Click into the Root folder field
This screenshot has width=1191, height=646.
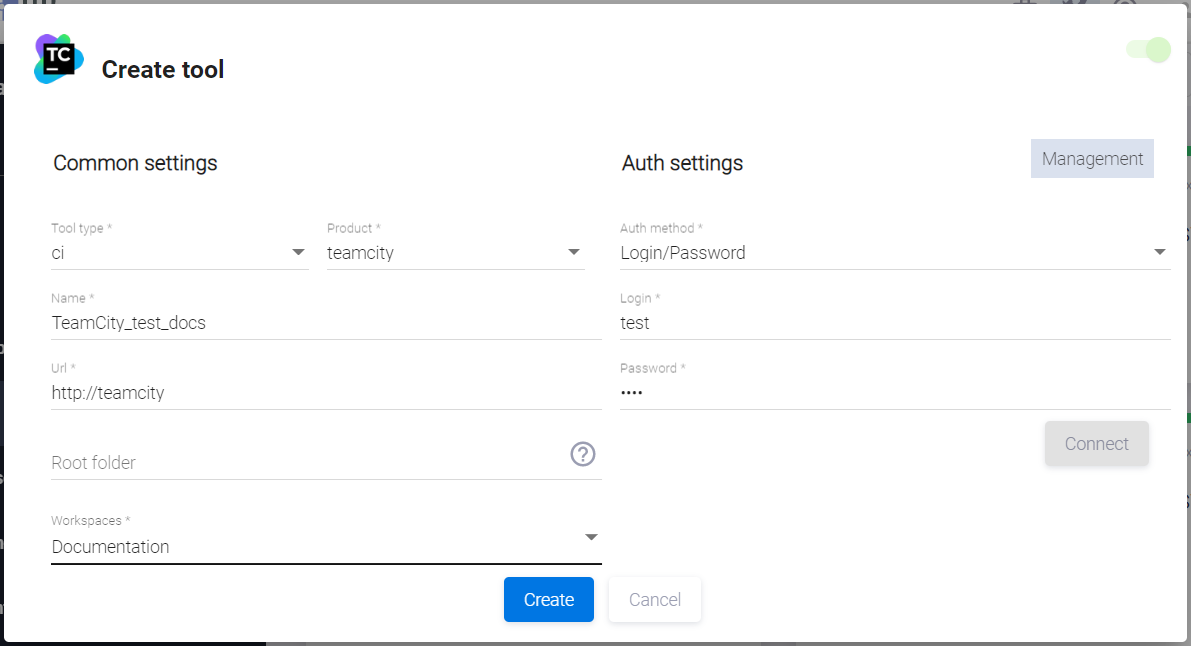coord(305,463)
